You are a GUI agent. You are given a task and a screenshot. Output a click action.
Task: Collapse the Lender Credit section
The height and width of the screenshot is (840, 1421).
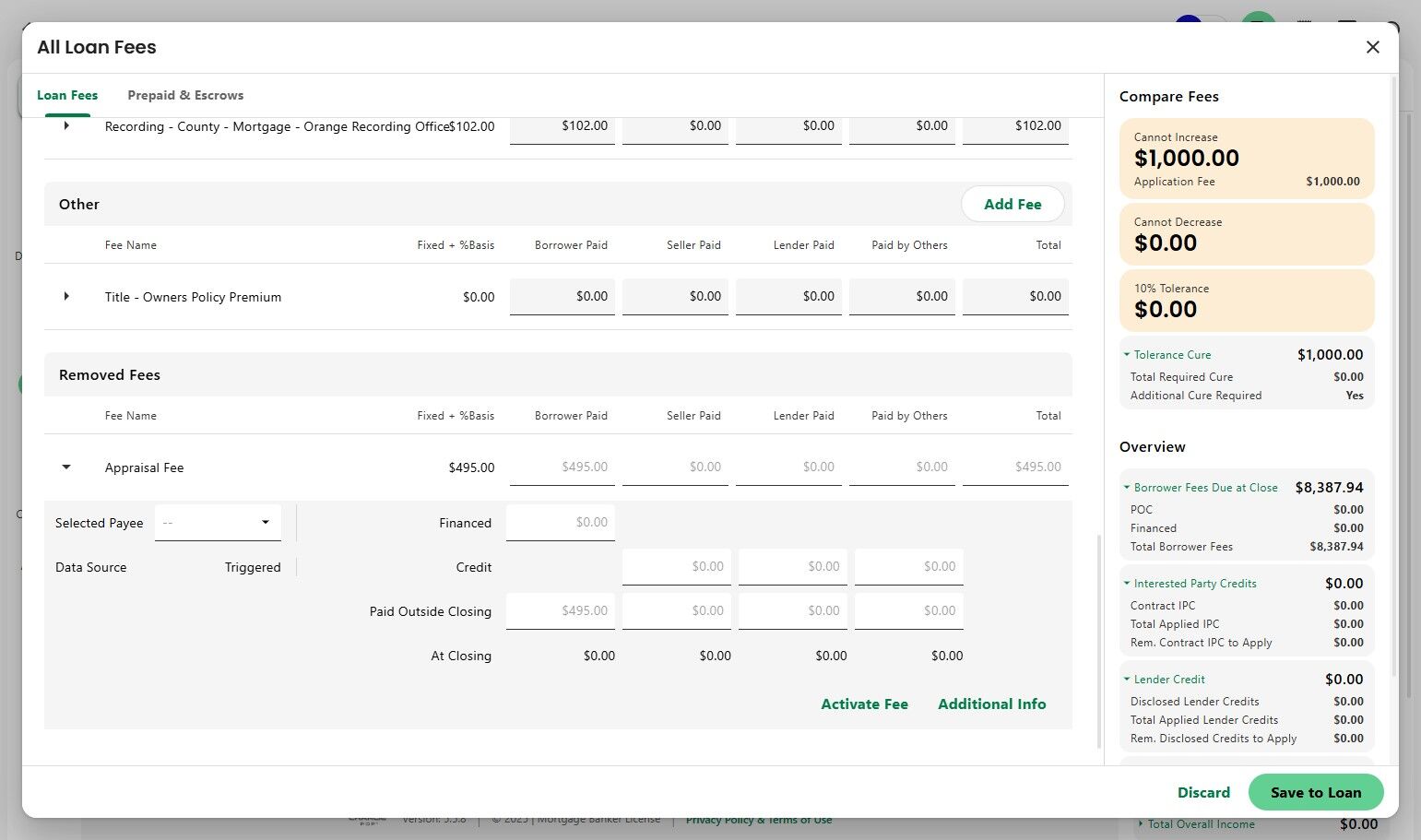pyautogui.click(x=1127, y=679)
